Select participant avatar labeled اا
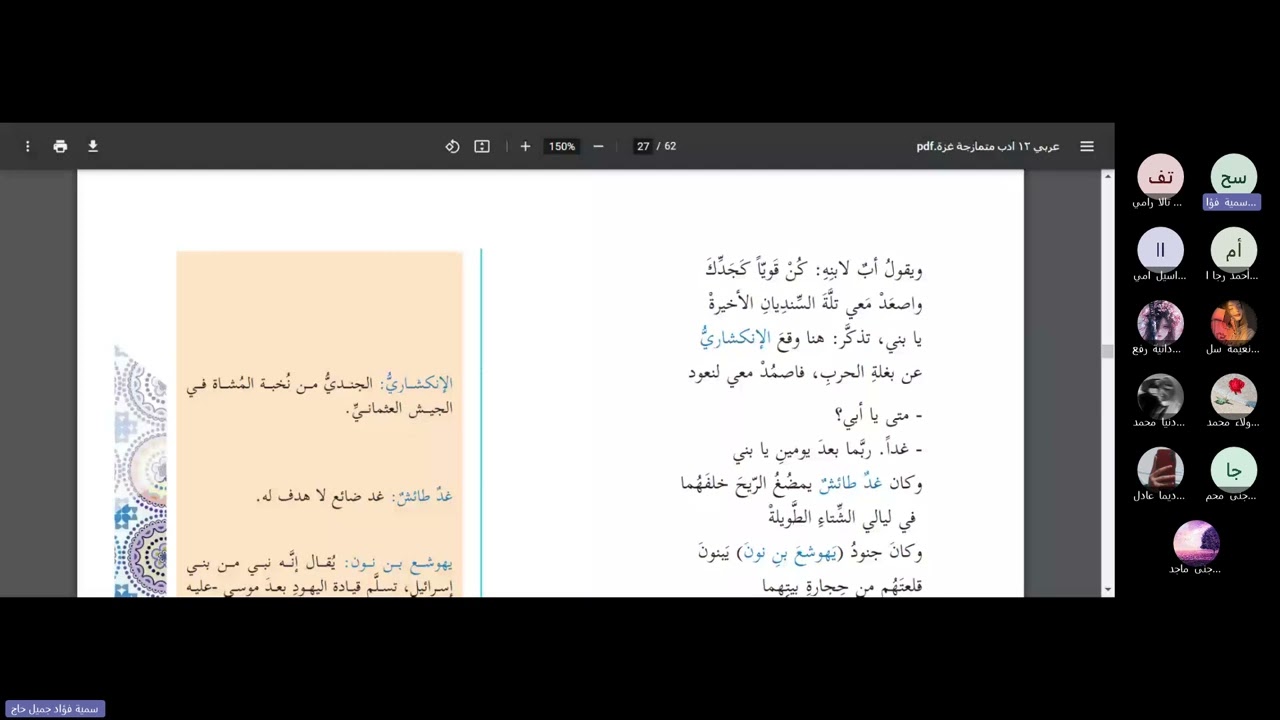1280x720 pixels. pos(1160,250)
